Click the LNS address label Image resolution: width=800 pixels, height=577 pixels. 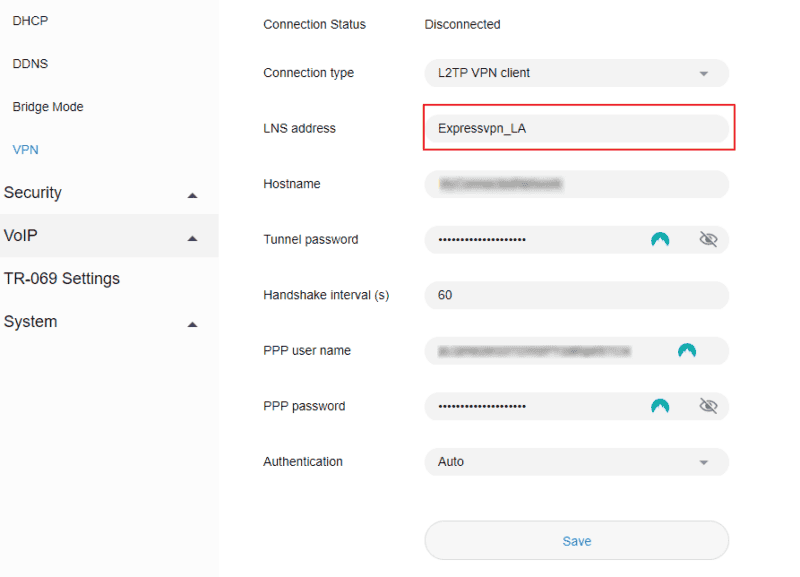[x=299, y=129]
